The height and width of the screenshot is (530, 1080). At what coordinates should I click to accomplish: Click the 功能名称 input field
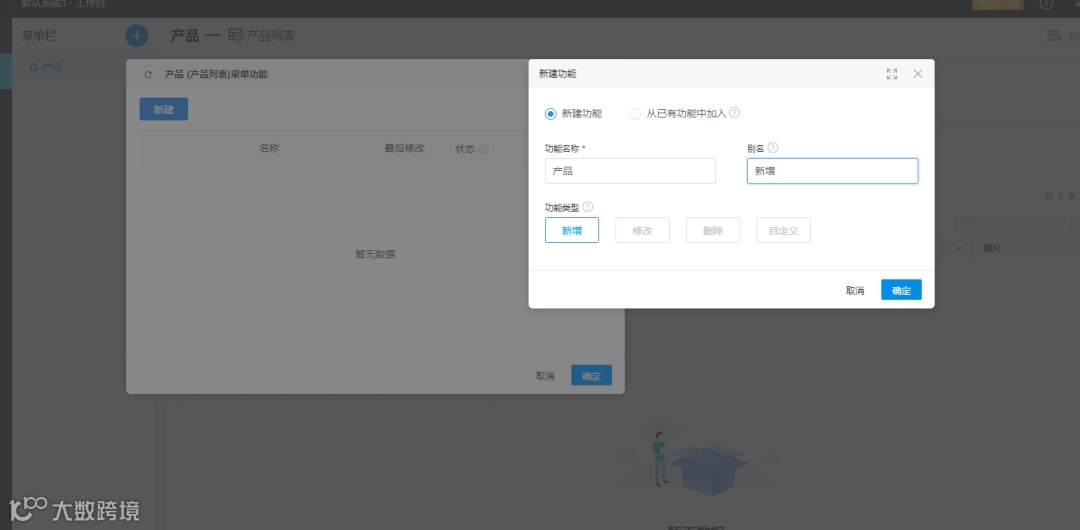(x=630, y=171)
